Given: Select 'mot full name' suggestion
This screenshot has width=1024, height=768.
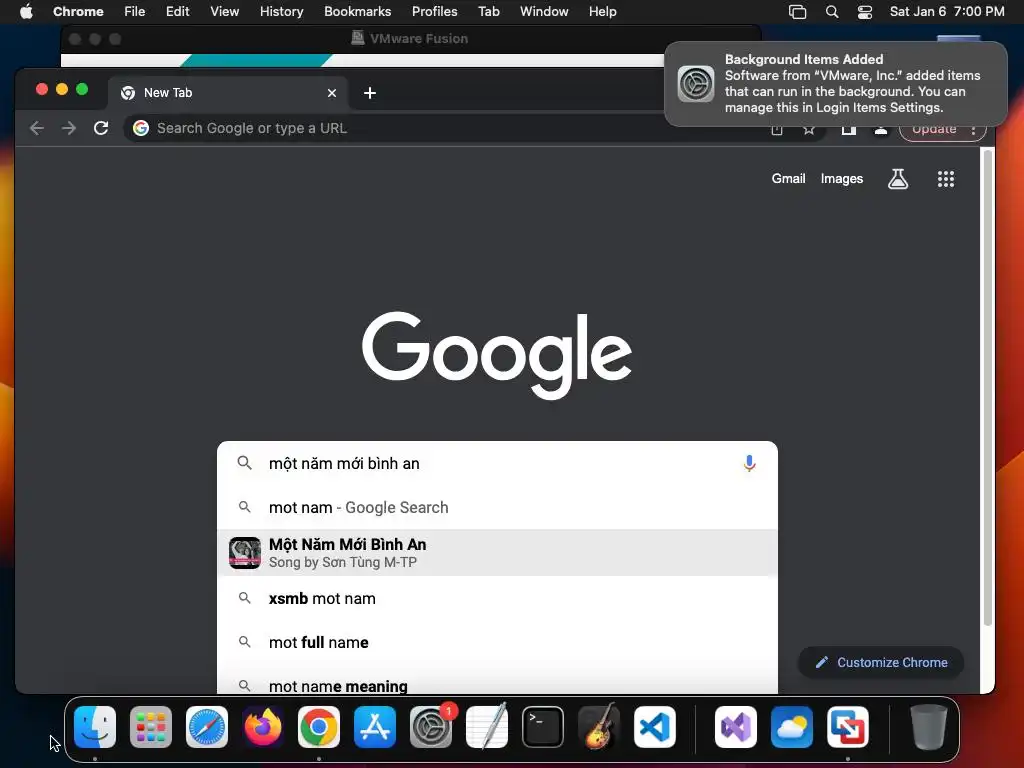Looking at the screenshot, I should [497, 643].
